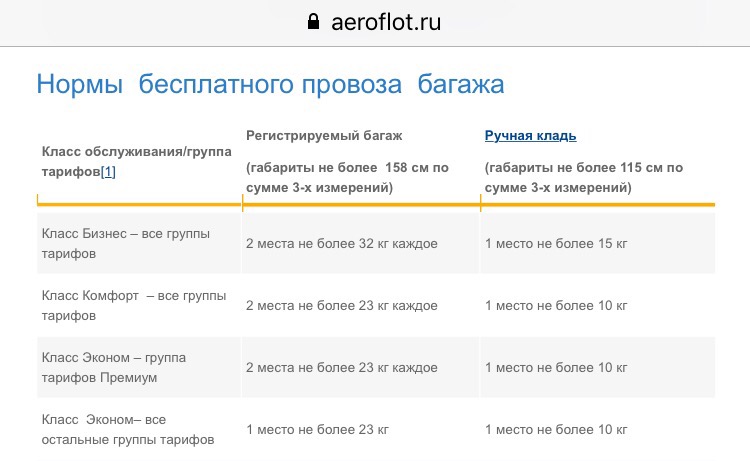Click the "Класс Комфорт" row label

coord(133,305)
